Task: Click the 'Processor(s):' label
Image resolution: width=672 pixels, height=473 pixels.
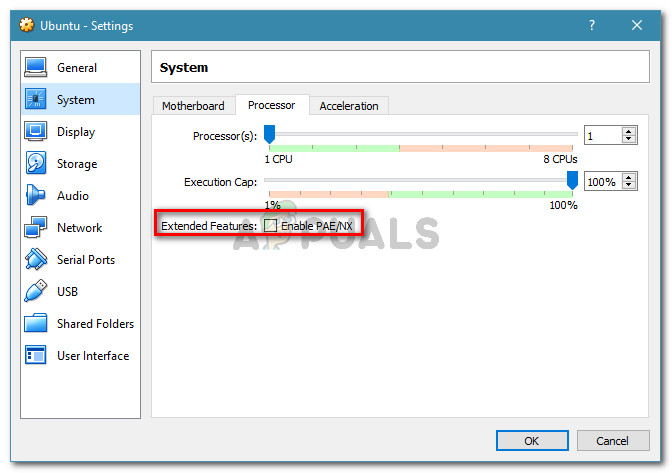Action: coord(225,136)
